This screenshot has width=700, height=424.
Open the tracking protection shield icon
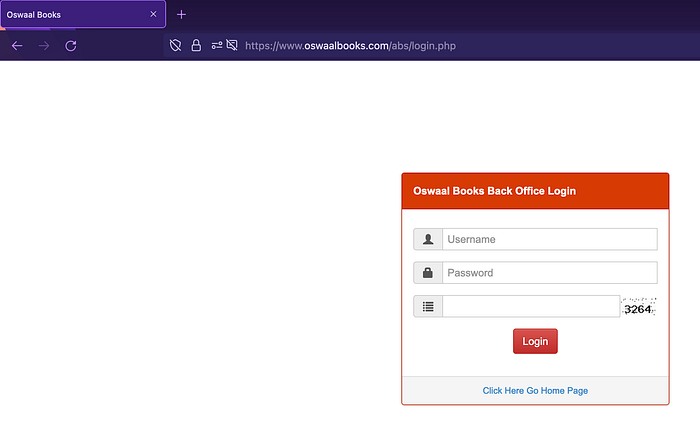175,45
